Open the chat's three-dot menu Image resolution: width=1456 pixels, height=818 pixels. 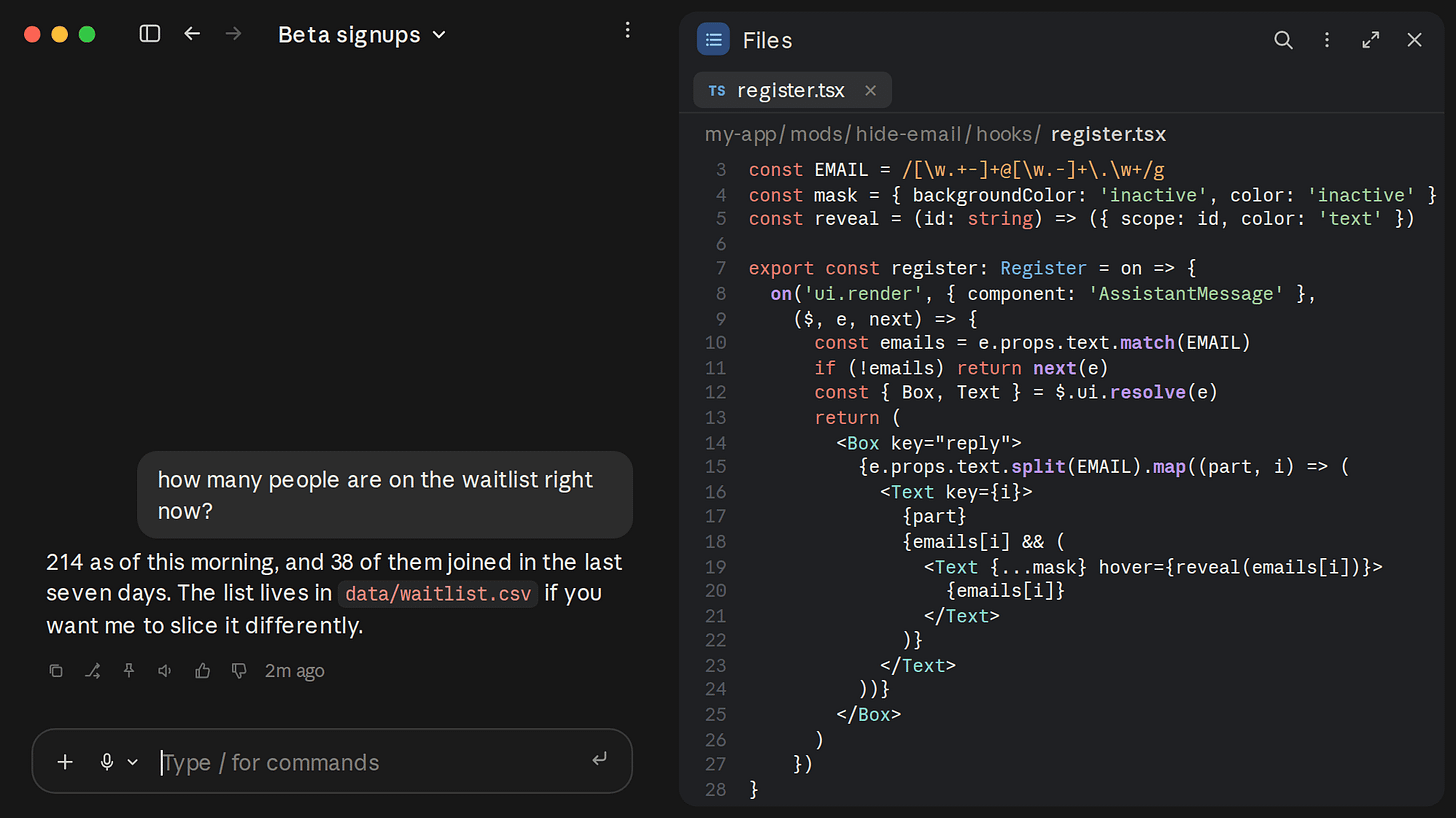click(628, 30)
